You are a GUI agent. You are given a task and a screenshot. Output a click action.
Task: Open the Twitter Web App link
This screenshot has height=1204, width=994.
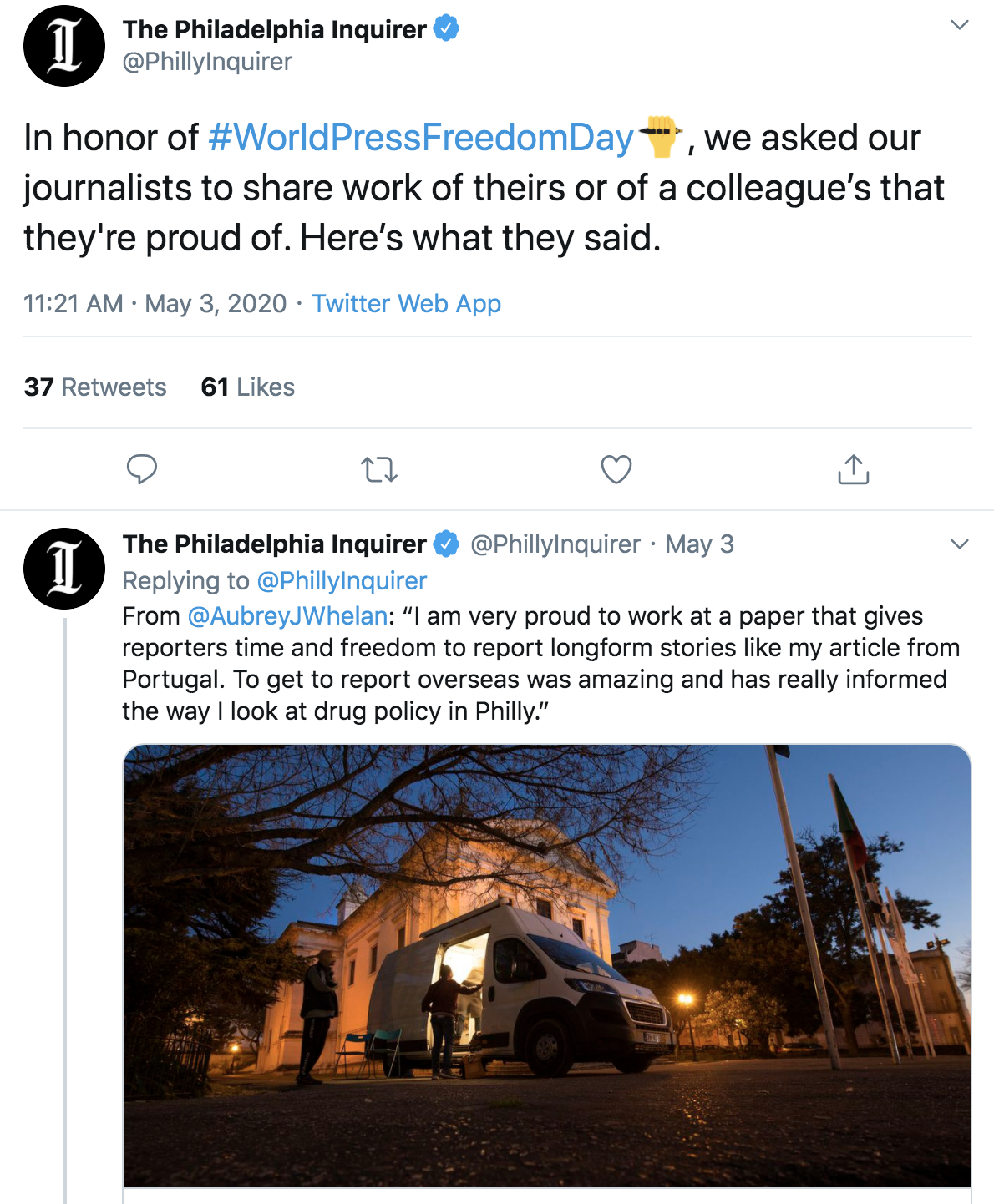406,303
